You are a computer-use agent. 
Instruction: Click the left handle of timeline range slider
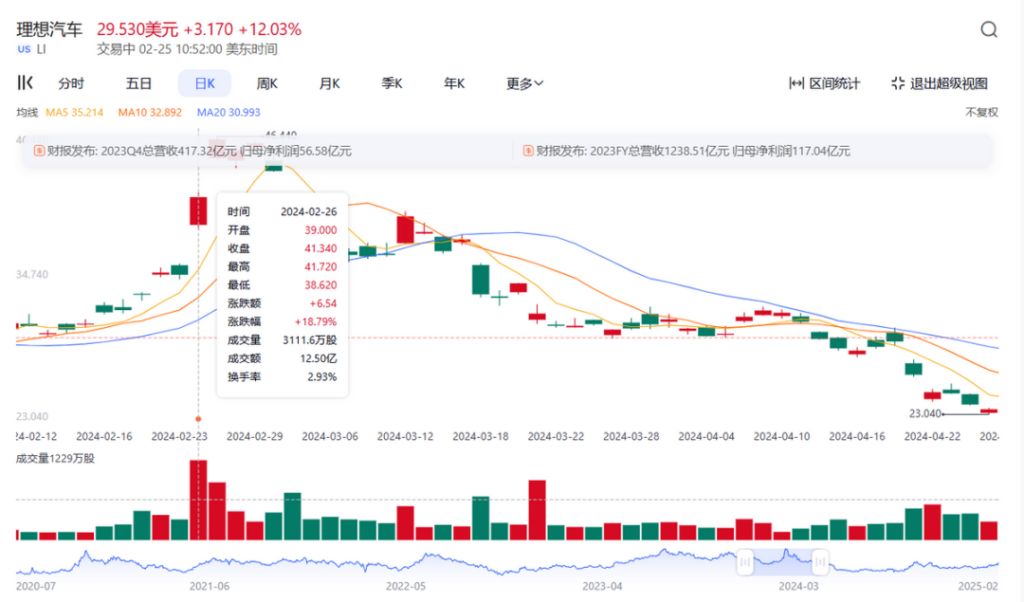point(745,563)
